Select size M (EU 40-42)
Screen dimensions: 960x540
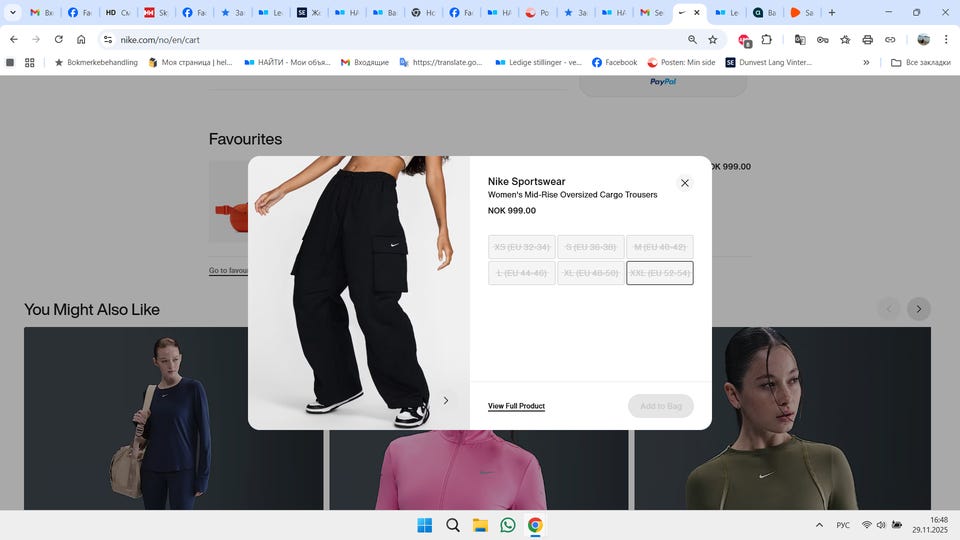pos(660,247)
